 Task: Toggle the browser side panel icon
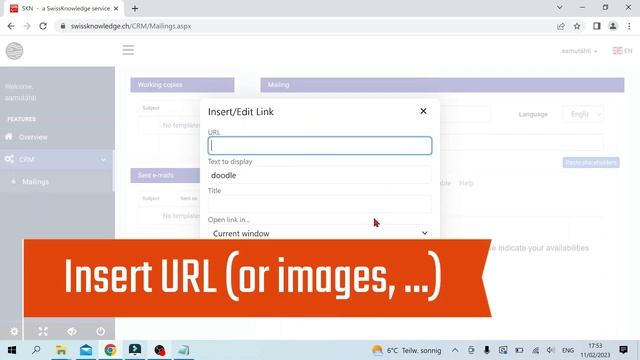pos(597,26)
